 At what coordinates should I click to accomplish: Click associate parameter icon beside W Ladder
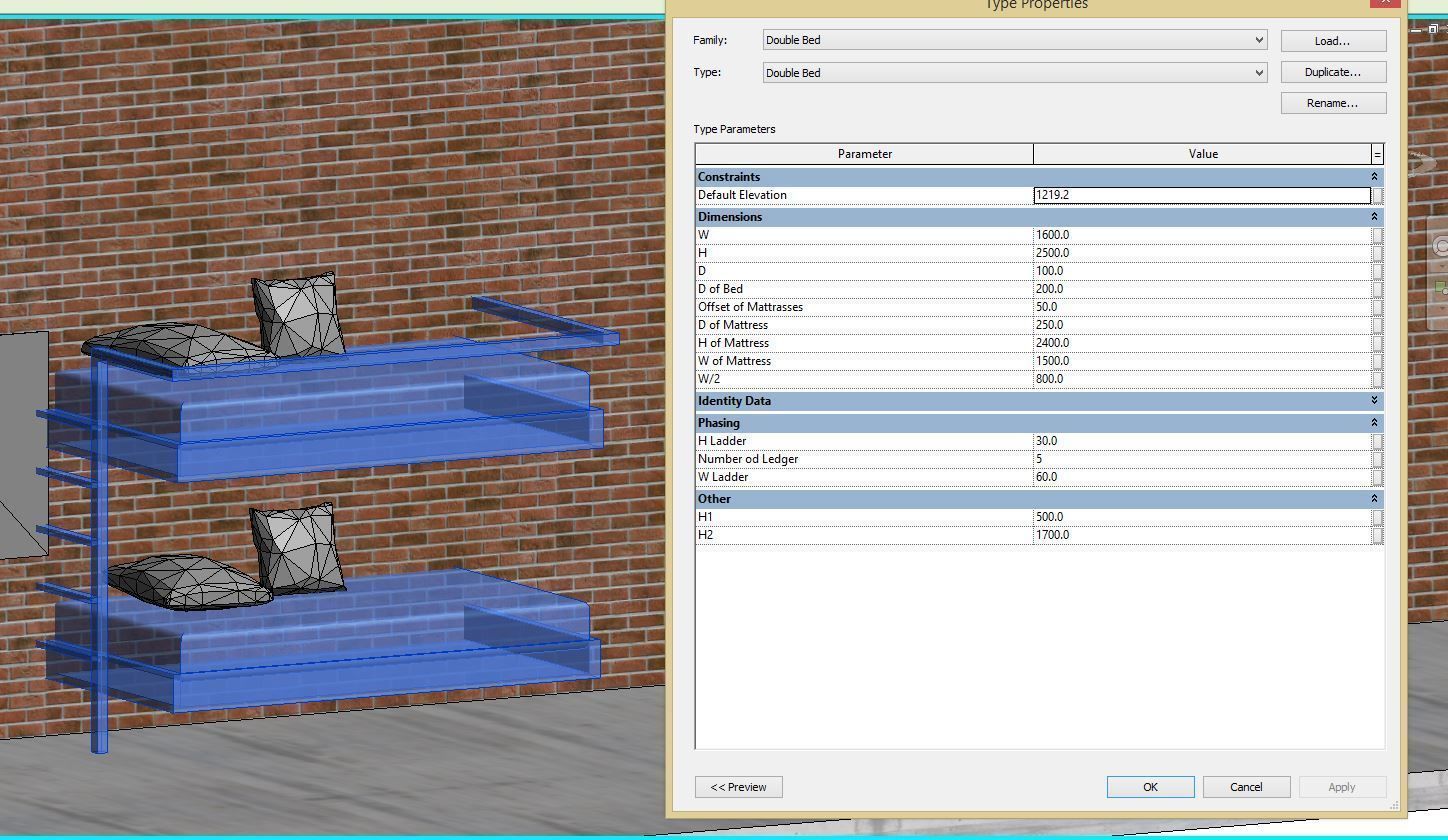1377,477
